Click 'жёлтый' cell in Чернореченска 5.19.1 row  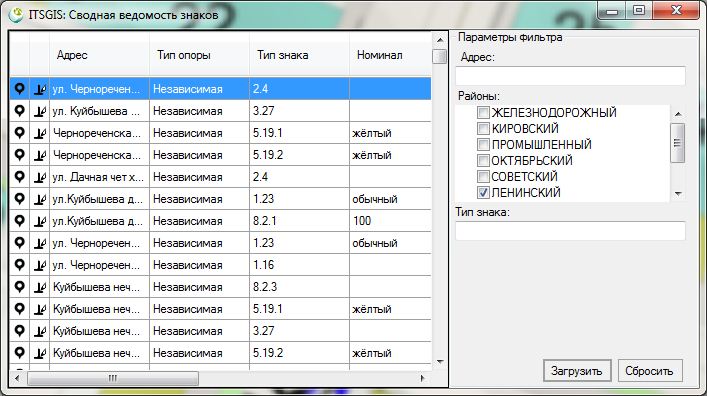tap(390, 133)
